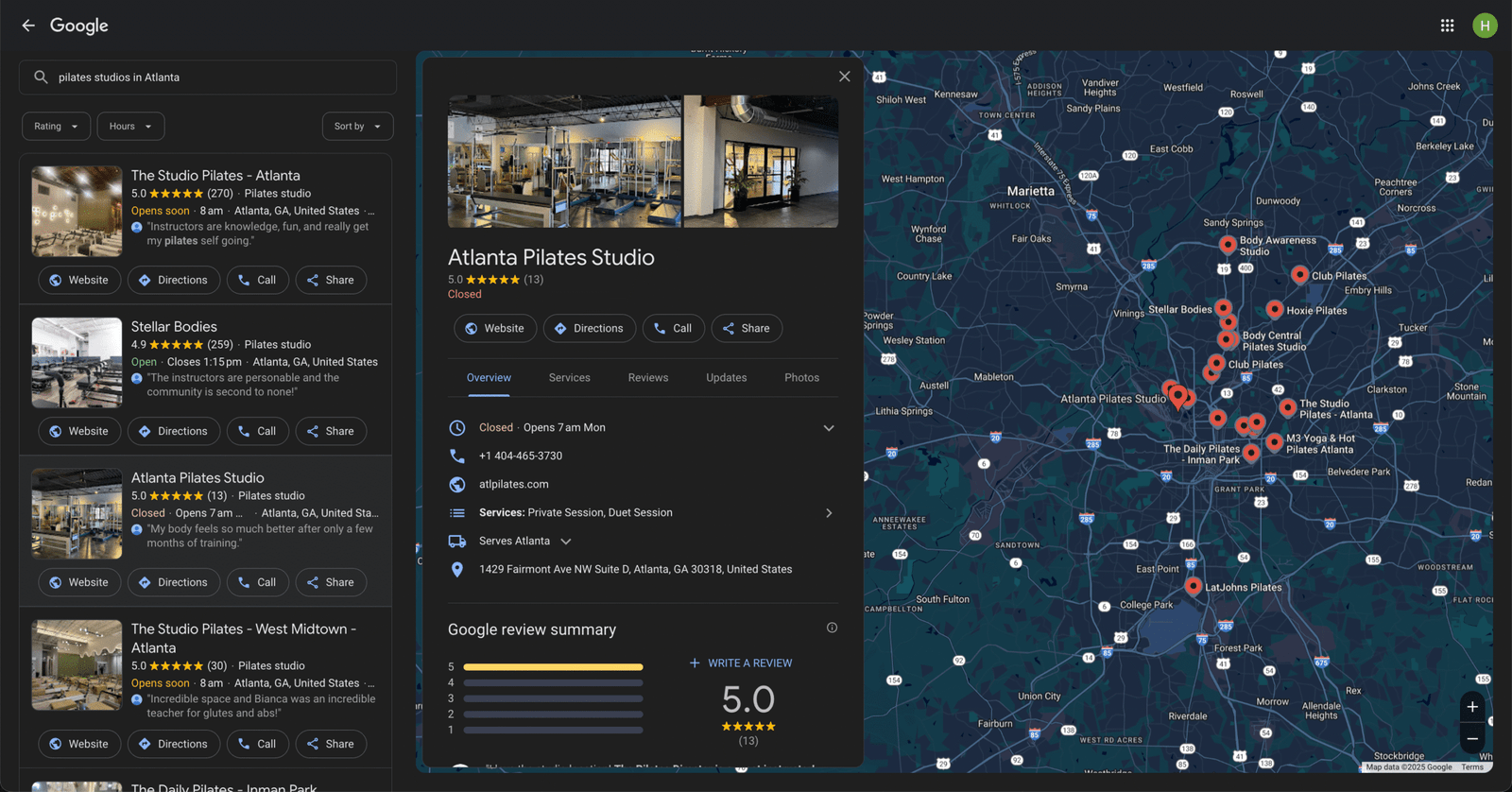Select the Club Pilates Embry Hills map pin
This screenshot has width=1512, height=792.
[1299, 274]
